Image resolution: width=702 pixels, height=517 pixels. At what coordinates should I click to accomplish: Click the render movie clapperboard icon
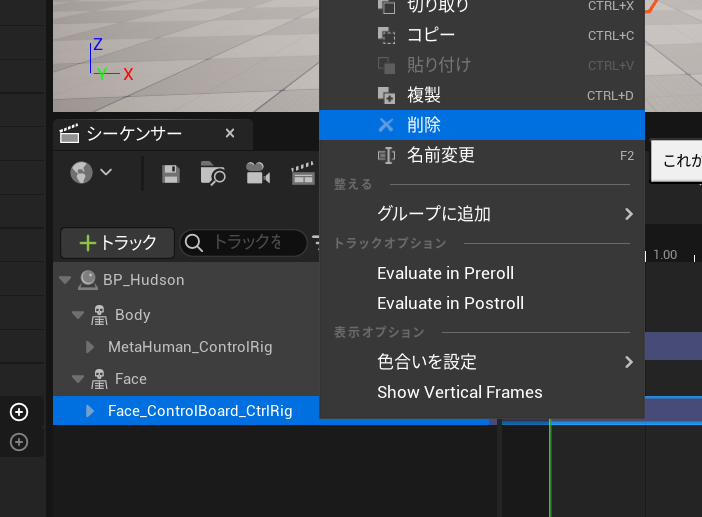pos(302,174)
